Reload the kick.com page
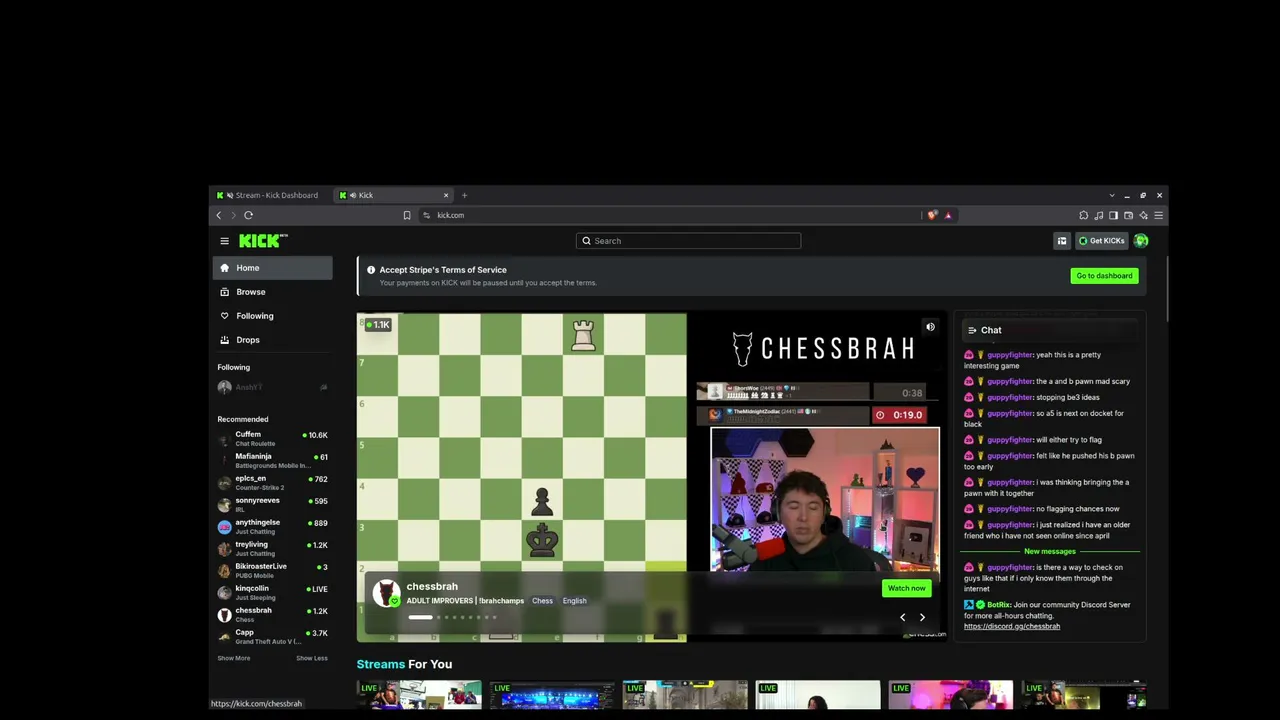The image size is (1280, 720). (x=248, y=215)
